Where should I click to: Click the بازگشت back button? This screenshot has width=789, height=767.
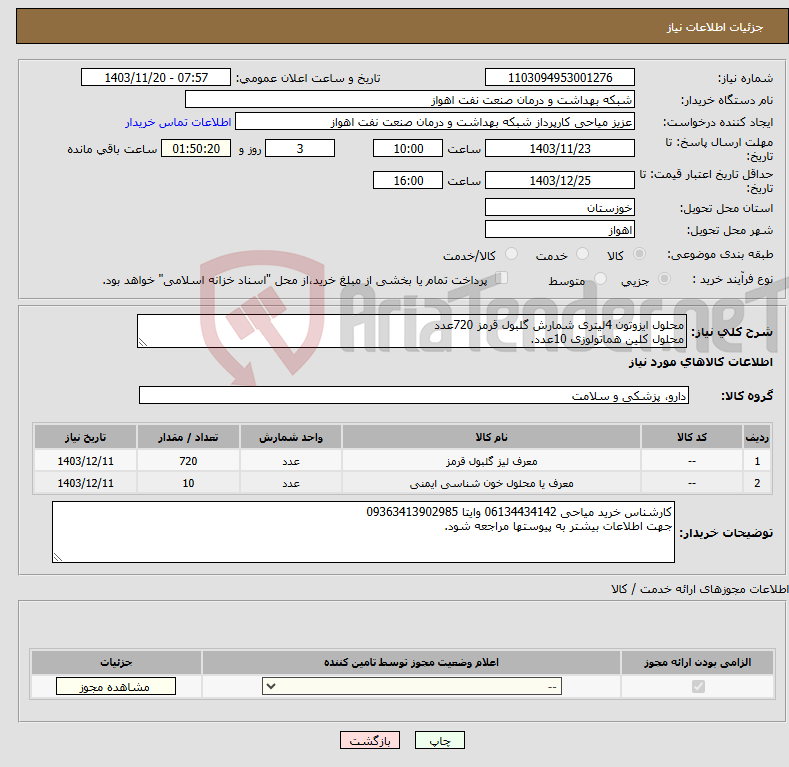pyautogui.click(x=370, y=740)
